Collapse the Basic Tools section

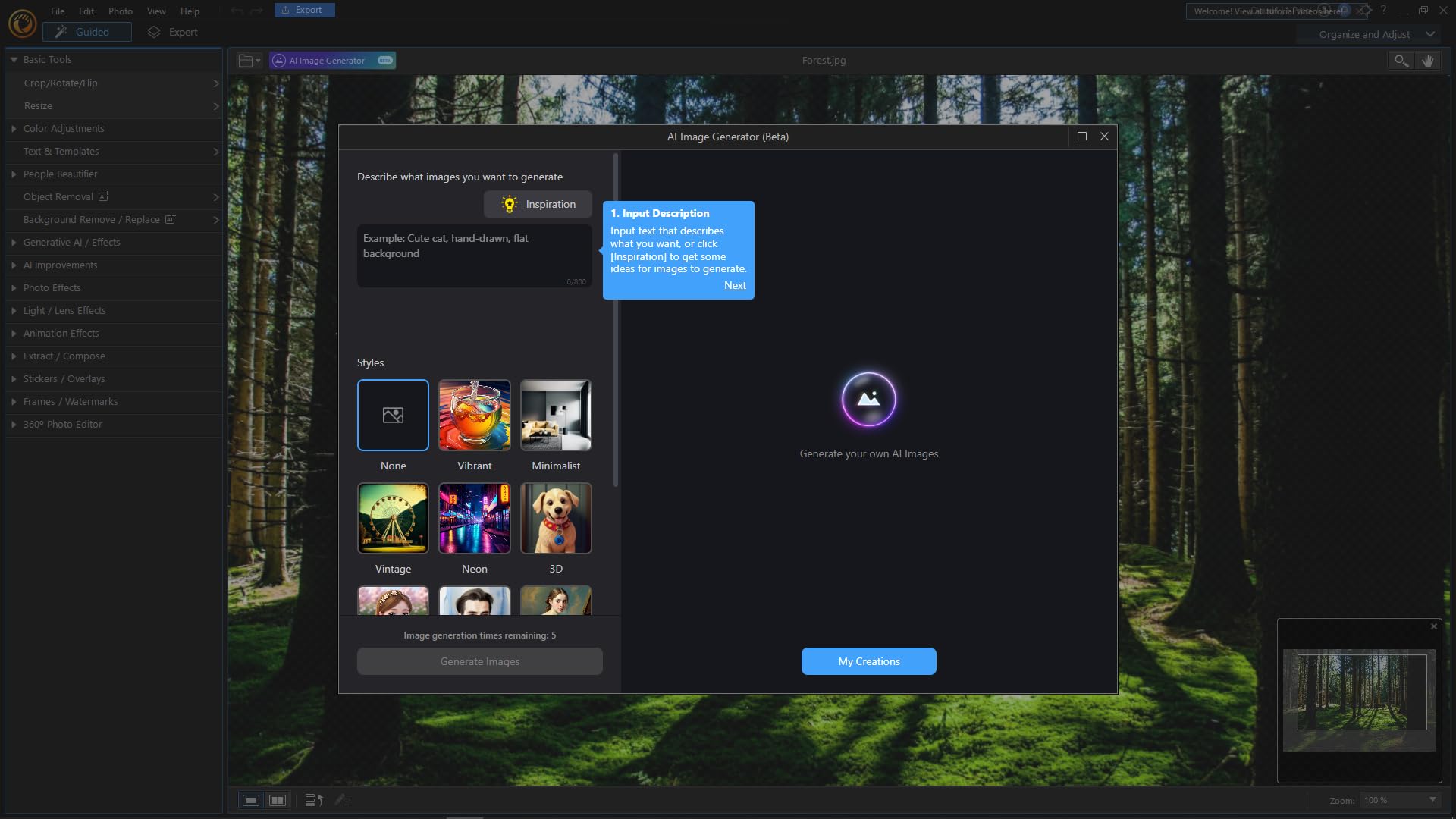[x=14, y=60]
